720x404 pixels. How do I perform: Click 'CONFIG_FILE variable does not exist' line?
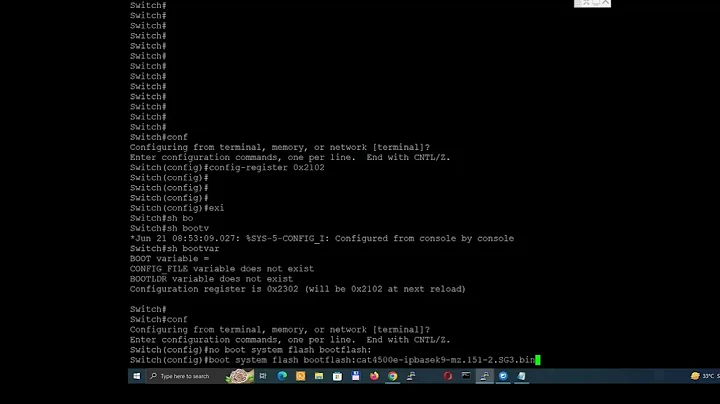(222, 269)
